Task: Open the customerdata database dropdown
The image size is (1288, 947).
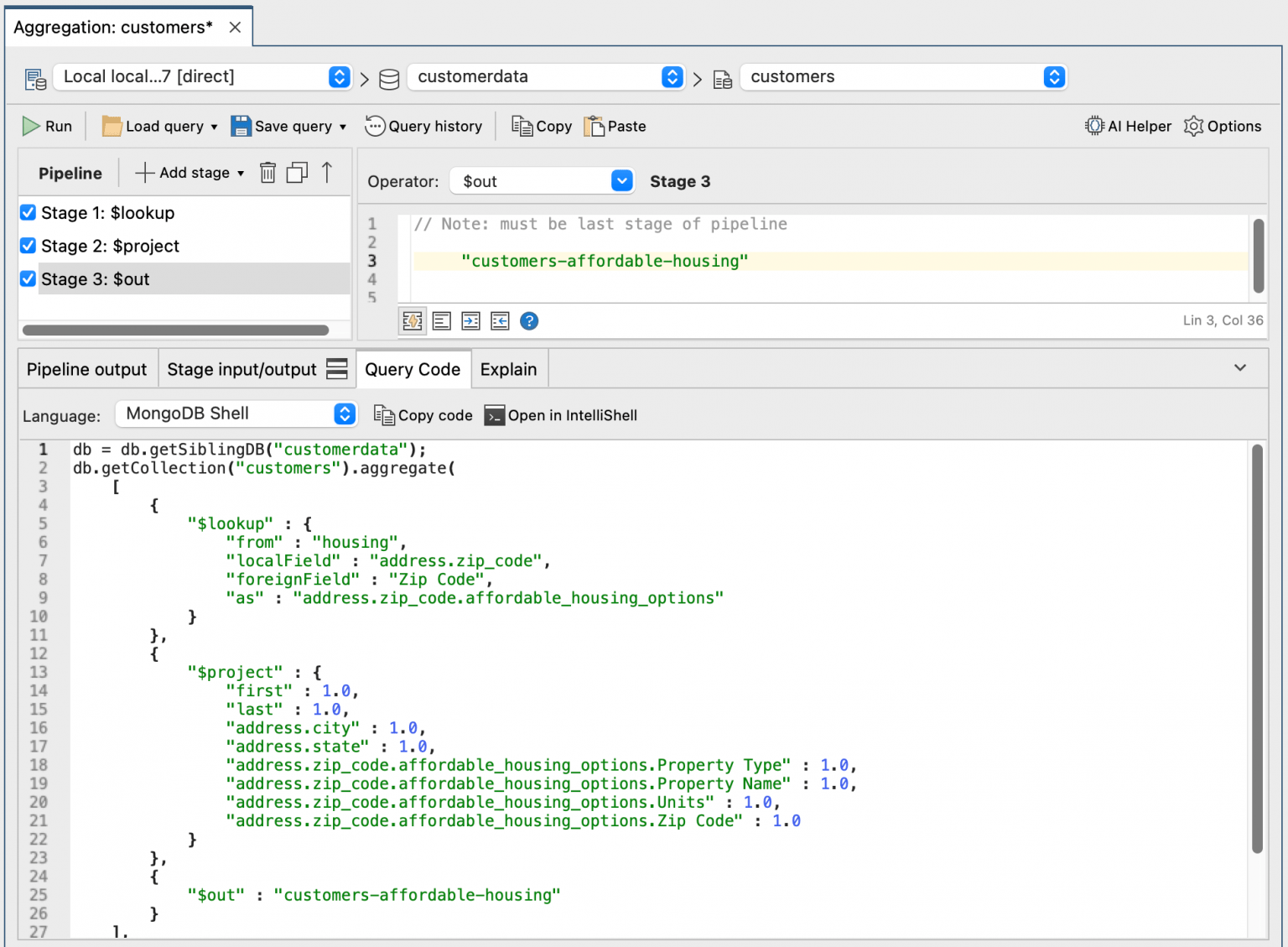Action: click(x=546, y=77)
